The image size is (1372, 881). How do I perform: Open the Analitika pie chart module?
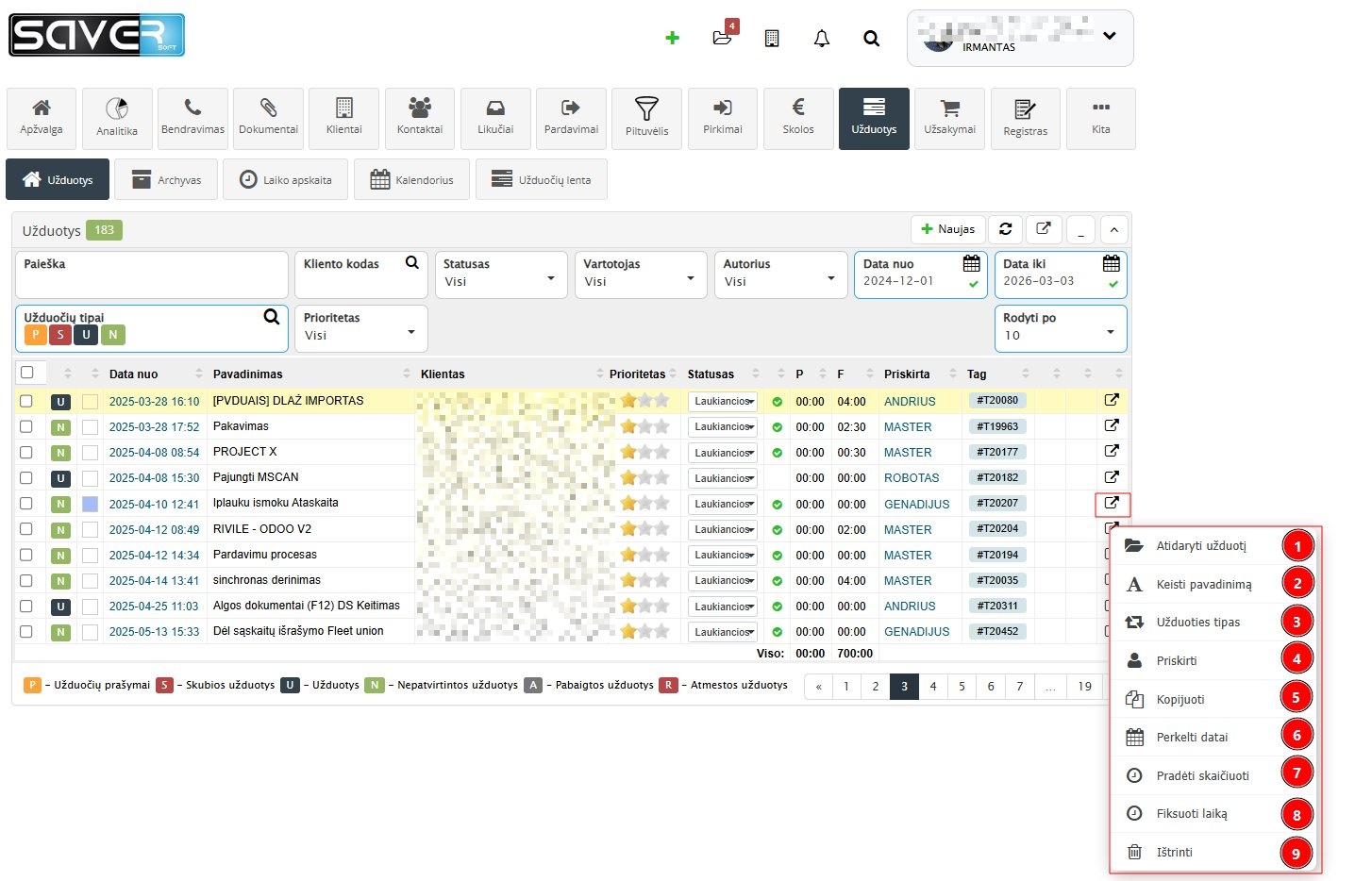click(117, 118)
